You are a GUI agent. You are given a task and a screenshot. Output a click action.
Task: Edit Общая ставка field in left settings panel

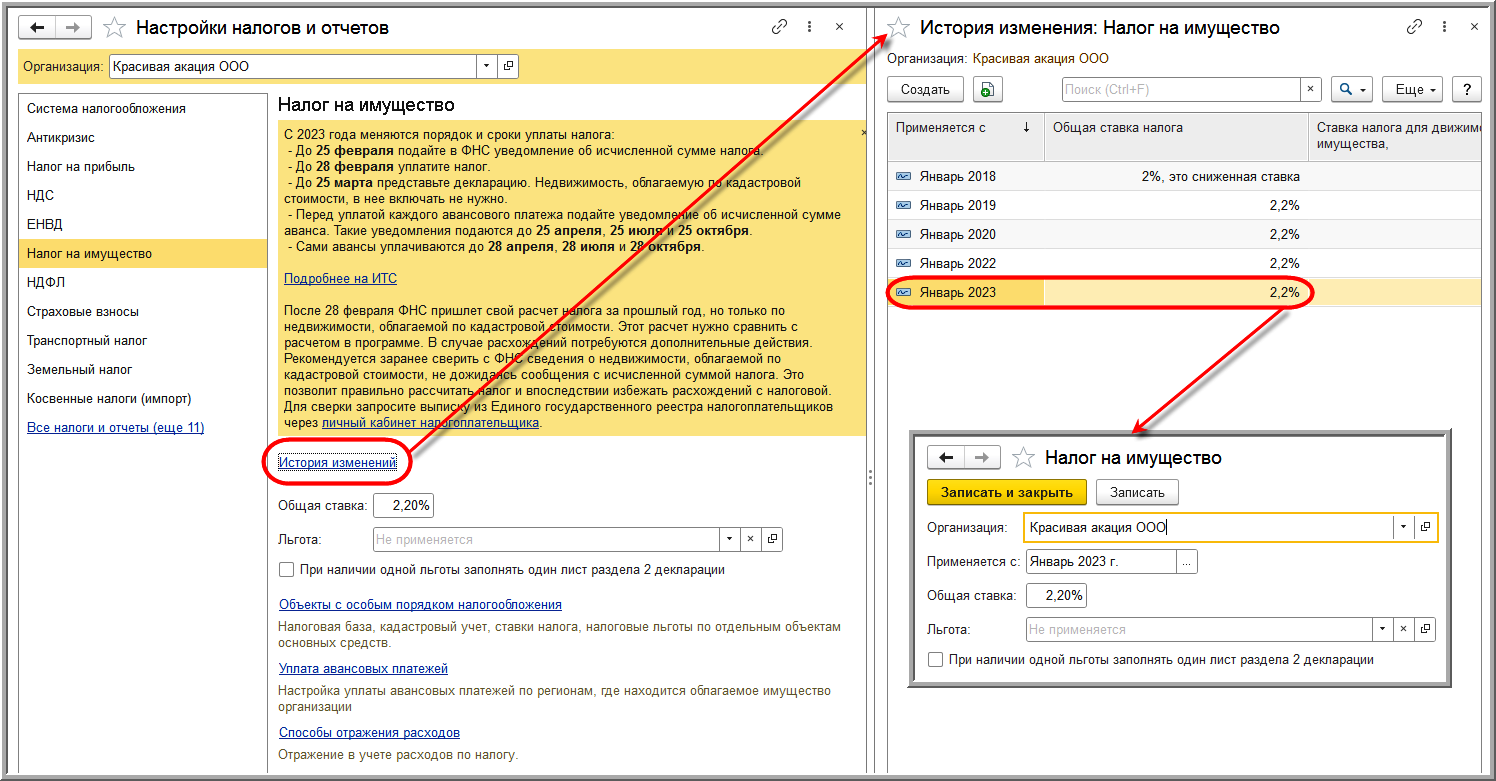[403, 506]
